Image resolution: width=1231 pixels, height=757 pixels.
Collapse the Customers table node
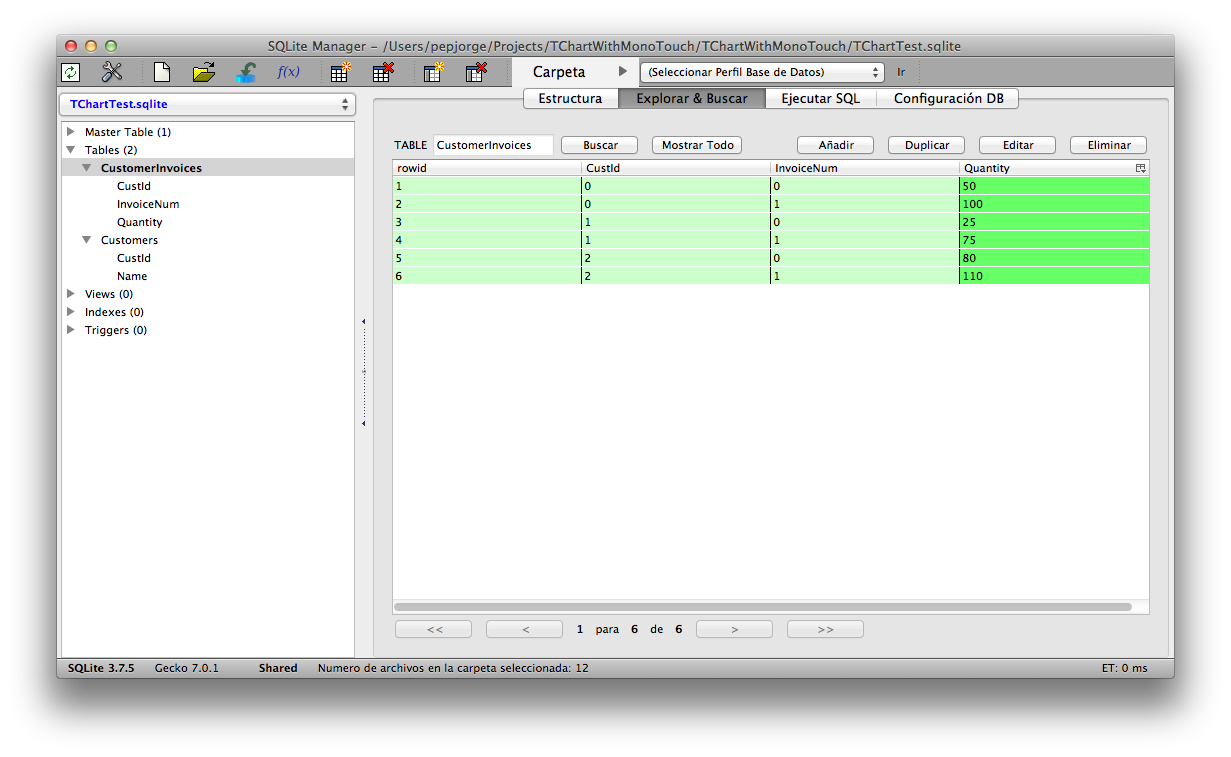click(87, 240)
